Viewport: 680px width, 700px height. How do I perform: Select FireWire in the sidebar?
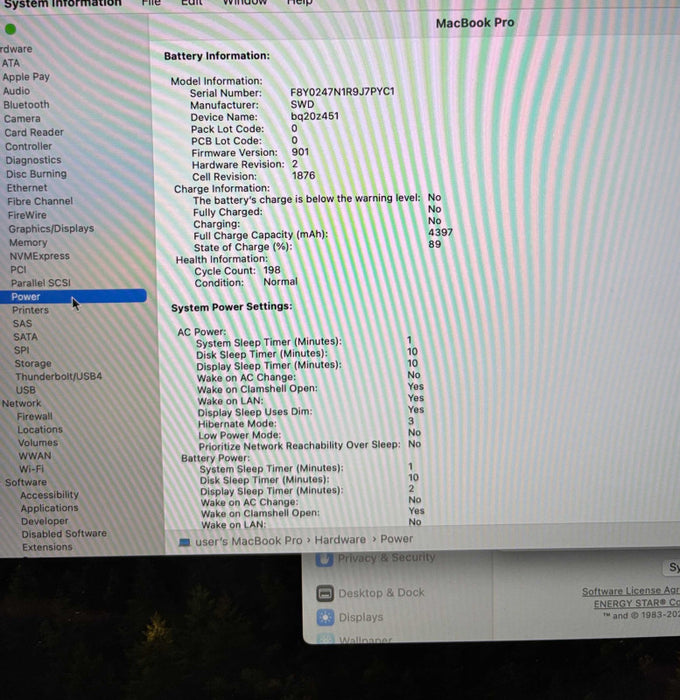27,215
